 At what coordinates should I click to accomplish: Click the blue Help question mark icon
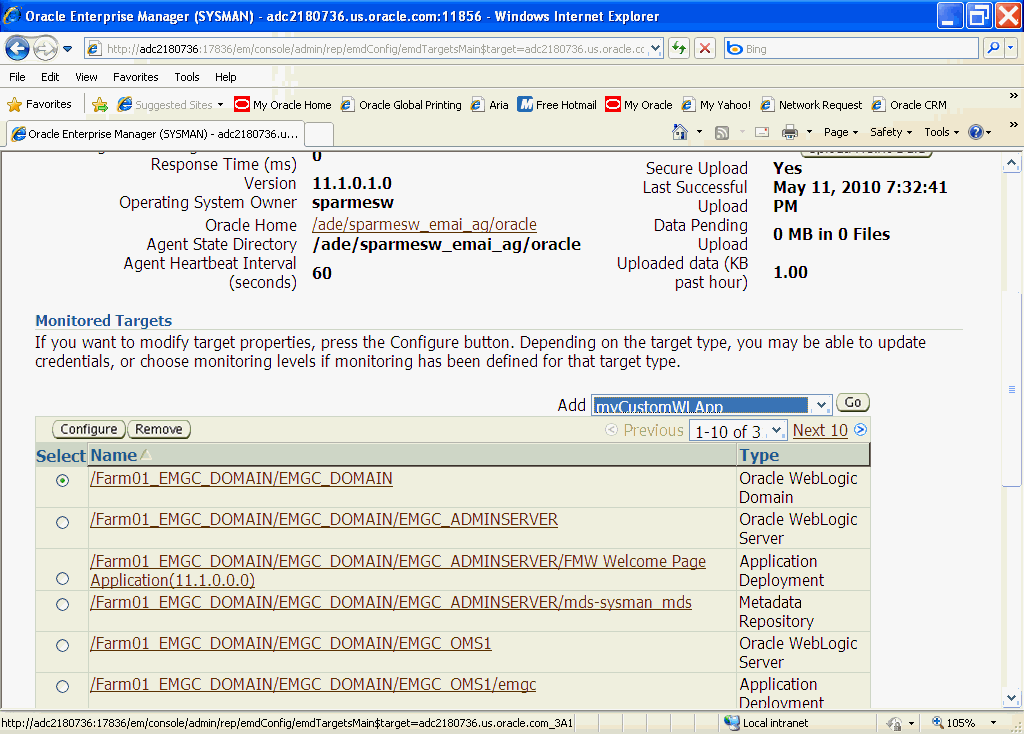(x=976, y=132)
